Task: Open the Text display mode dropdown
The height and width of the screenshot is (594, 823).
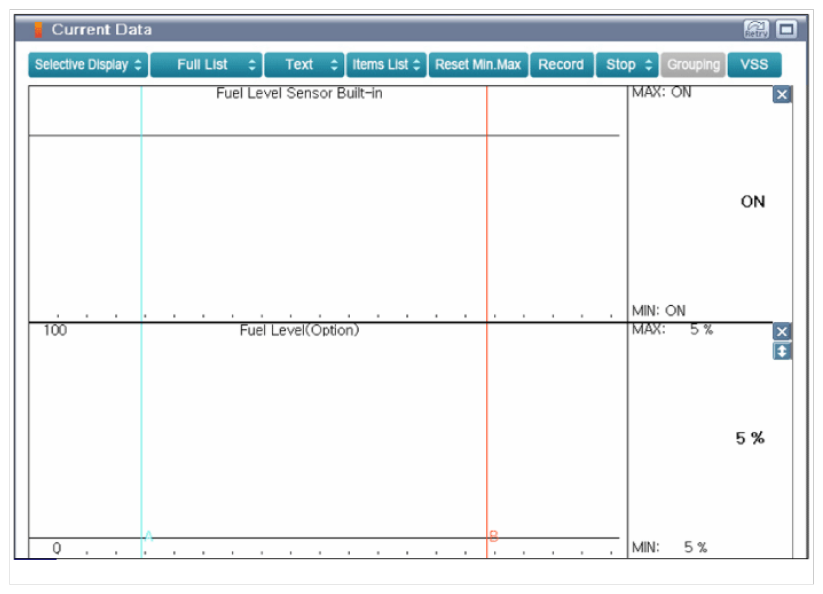Action: click(304, 65)
